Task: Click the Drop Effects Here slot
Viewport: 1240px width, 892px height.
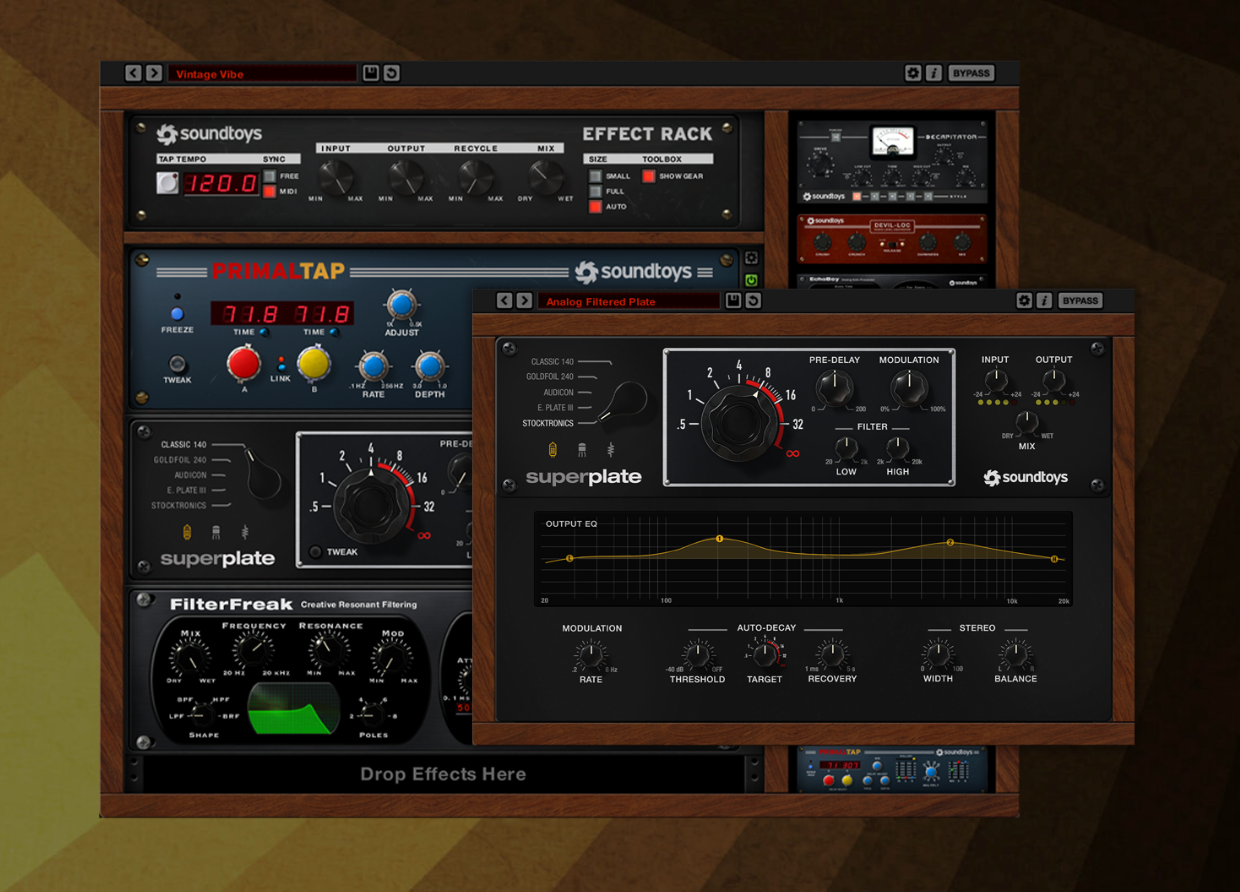Action: 443,774
